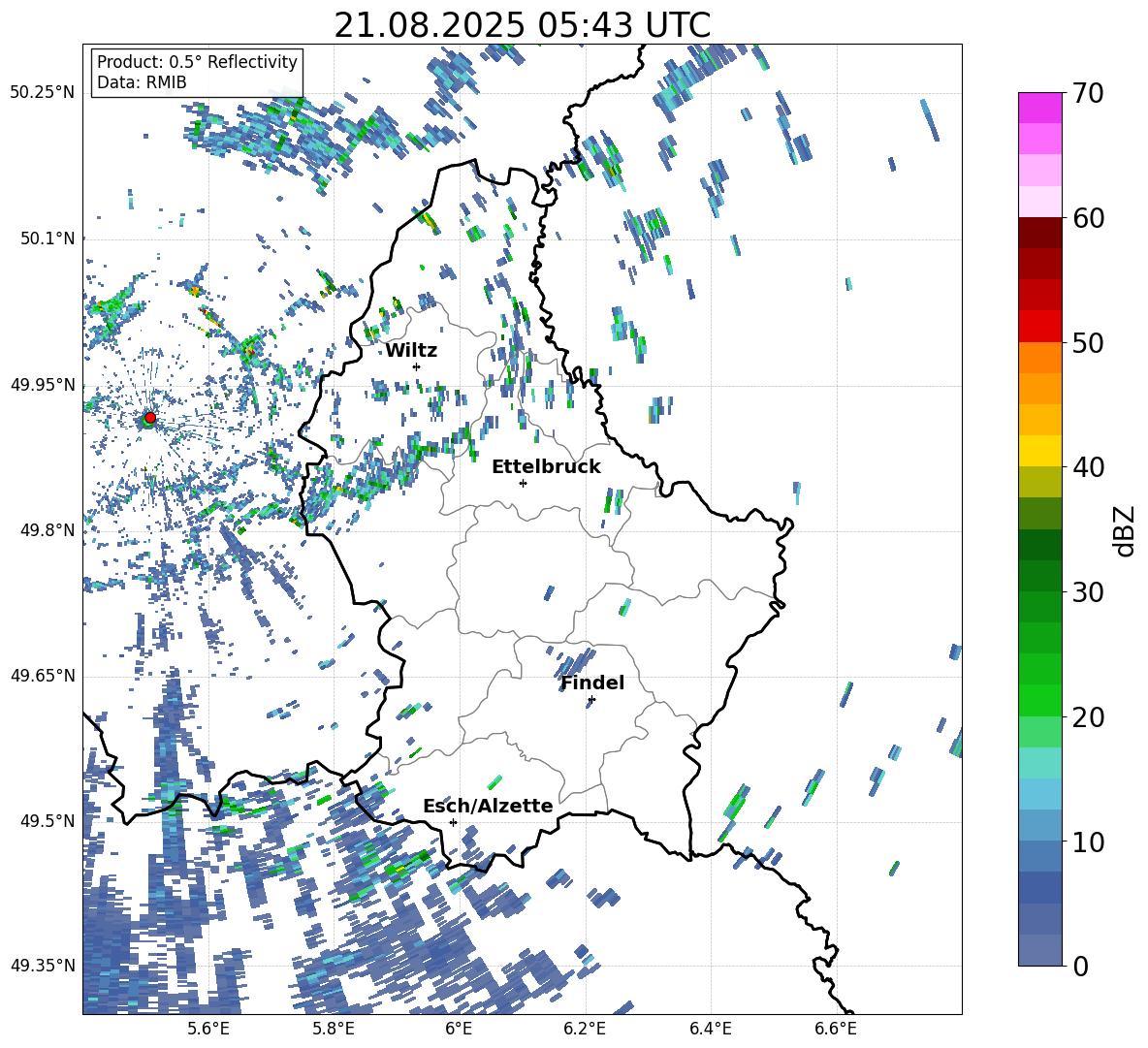Click the cross marker below Esch/Alzette
1148x1048 pixels.
(453, 822)
